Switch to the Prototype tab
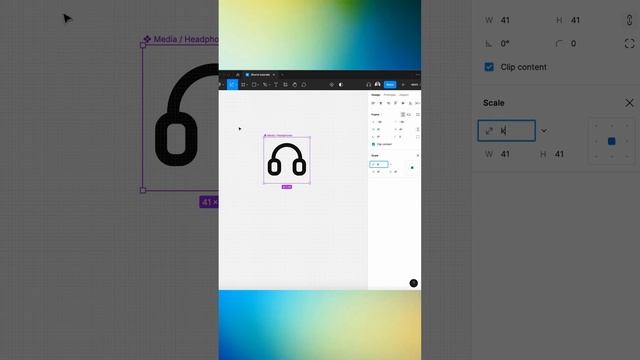This screenshot has height=360, width=640. [x=390, y=95]
